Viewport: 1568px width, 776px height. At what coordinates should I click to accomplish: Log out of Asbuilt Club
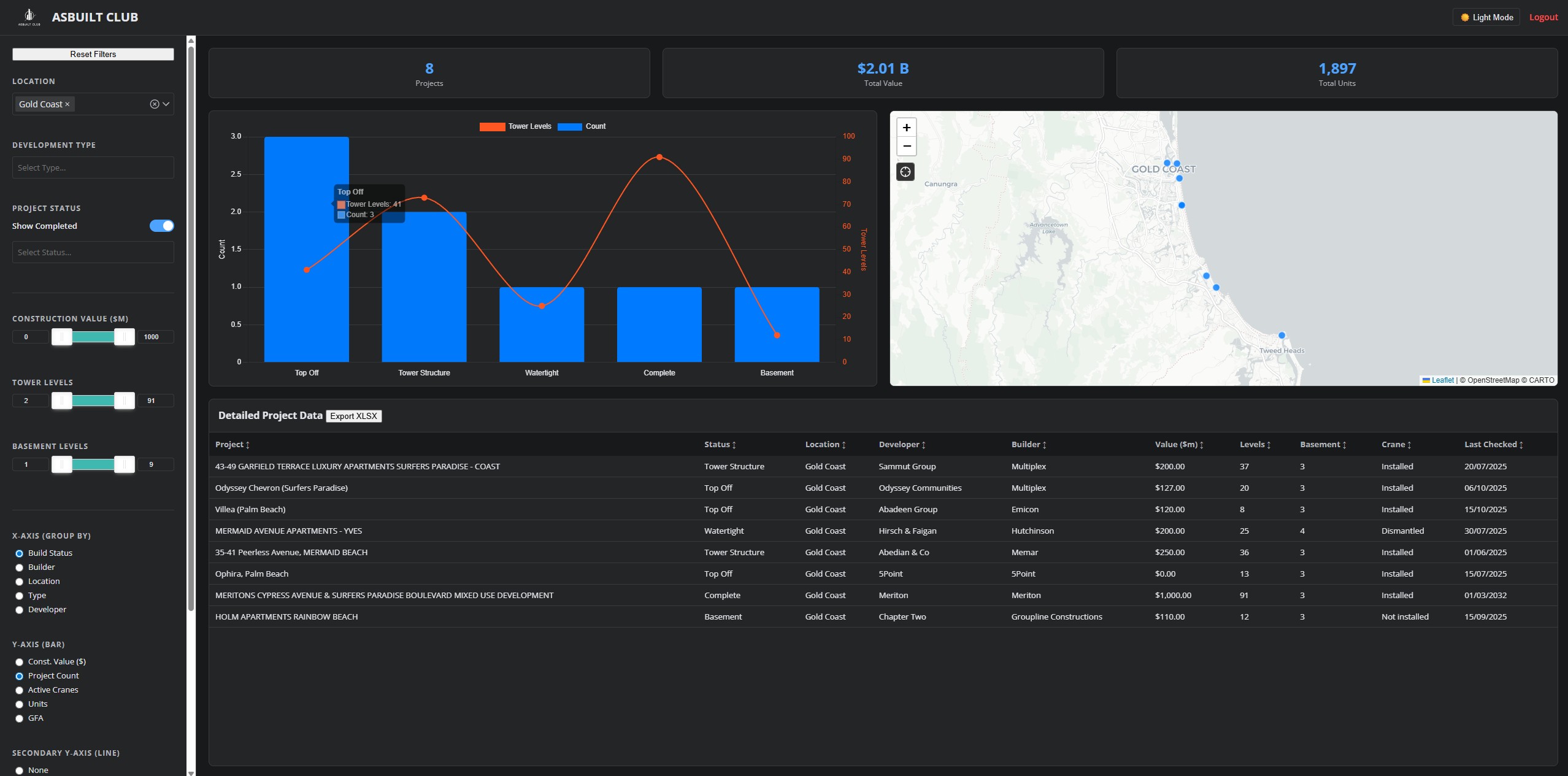tap(1543, 17)
